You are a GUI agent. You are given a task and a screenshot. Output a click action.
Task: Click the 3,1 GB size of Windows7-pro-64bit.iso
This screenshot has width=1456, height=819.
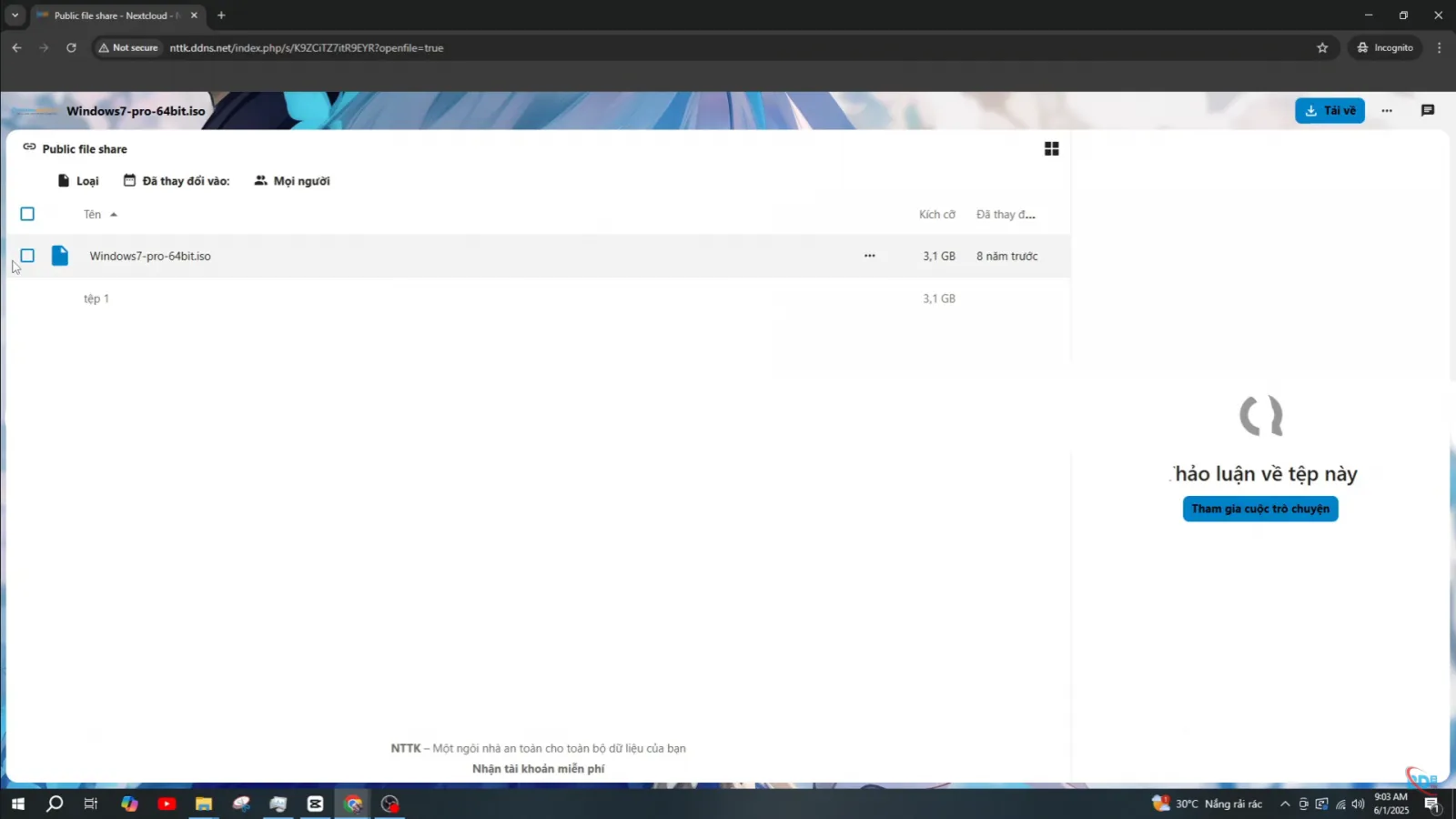pyautogui.click(x=939, y=257)
